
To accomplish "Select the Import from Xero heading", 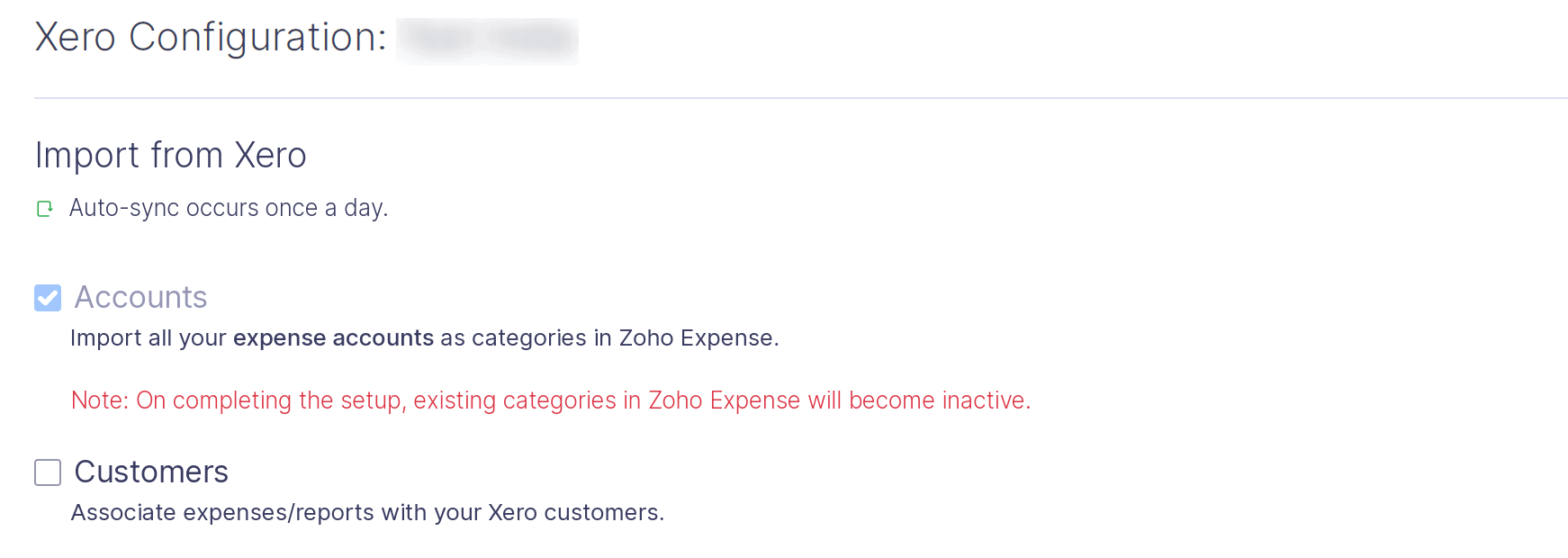I will tap(170, 155).
